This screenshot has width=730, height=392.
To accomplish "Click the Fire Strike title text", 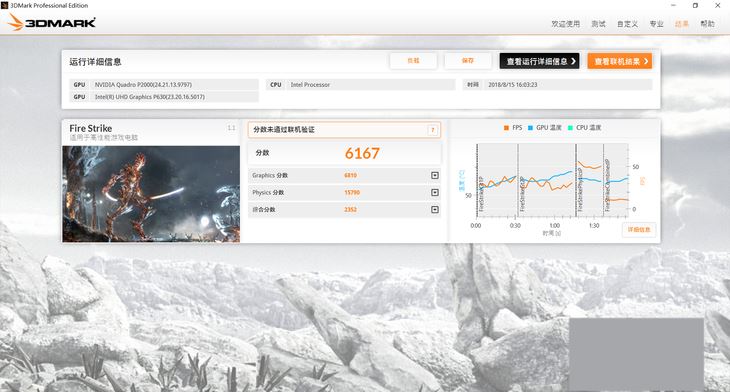I will tap(90, 128).
